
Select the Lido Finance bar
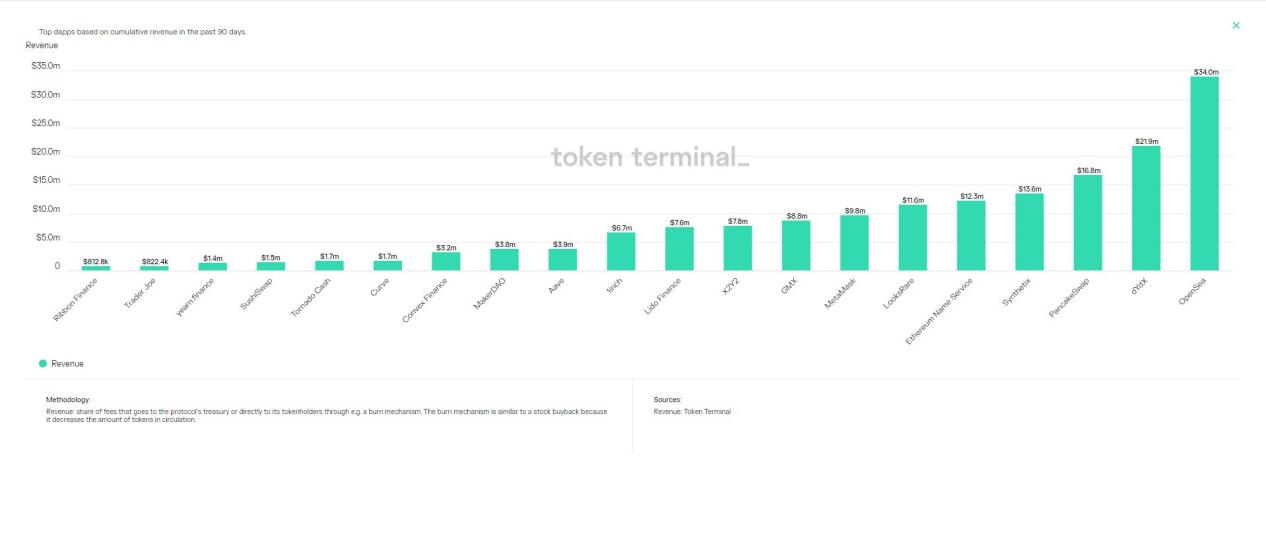click(x=679, y=249)
